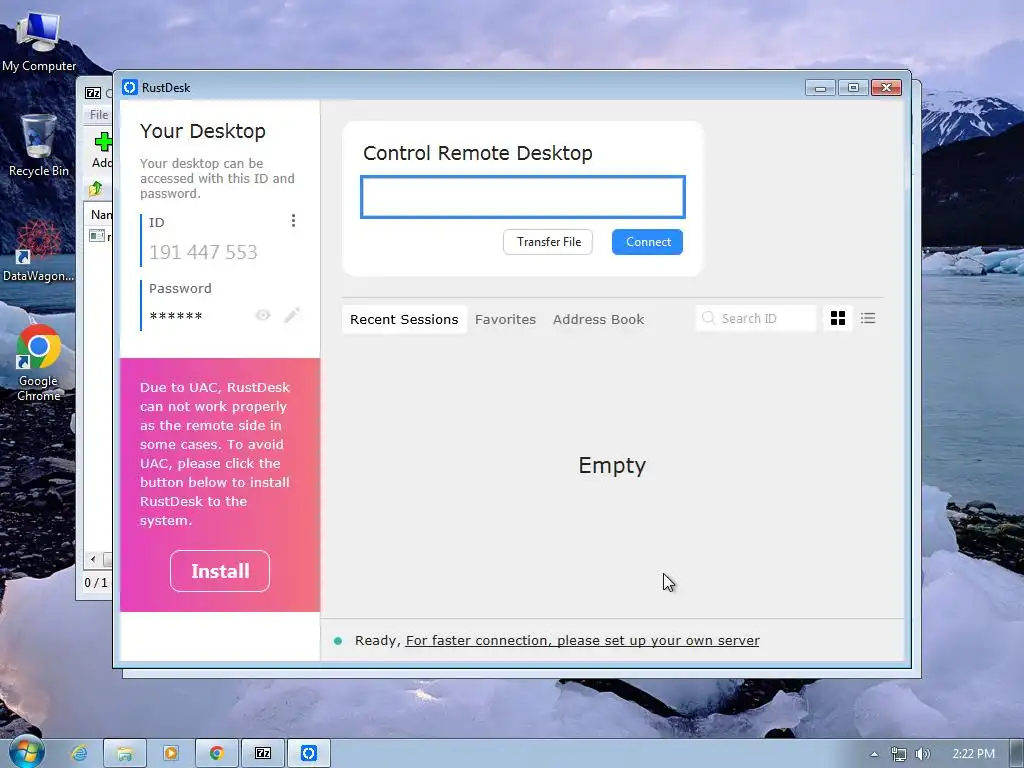The image size is (1024, 768).
Task: Open My Computer desktop icon
Action: coord(39,43)
